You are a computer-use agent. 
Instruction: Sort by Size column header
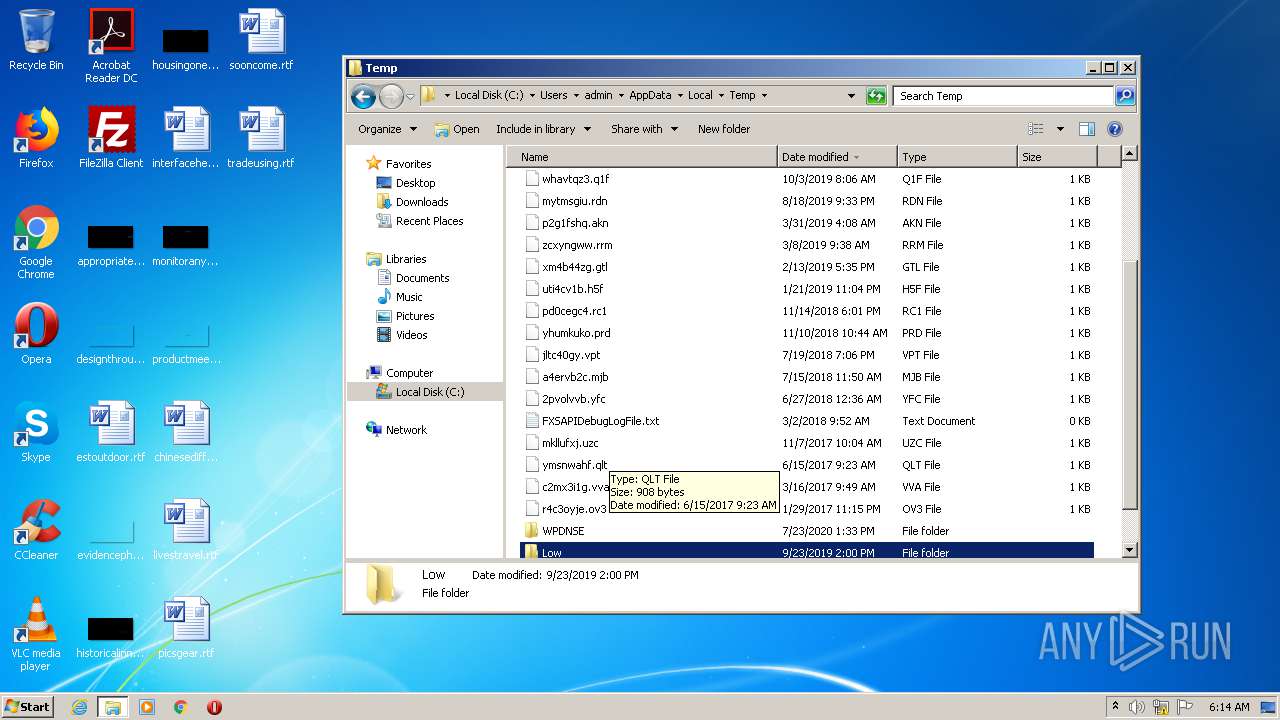point(1057,157)
